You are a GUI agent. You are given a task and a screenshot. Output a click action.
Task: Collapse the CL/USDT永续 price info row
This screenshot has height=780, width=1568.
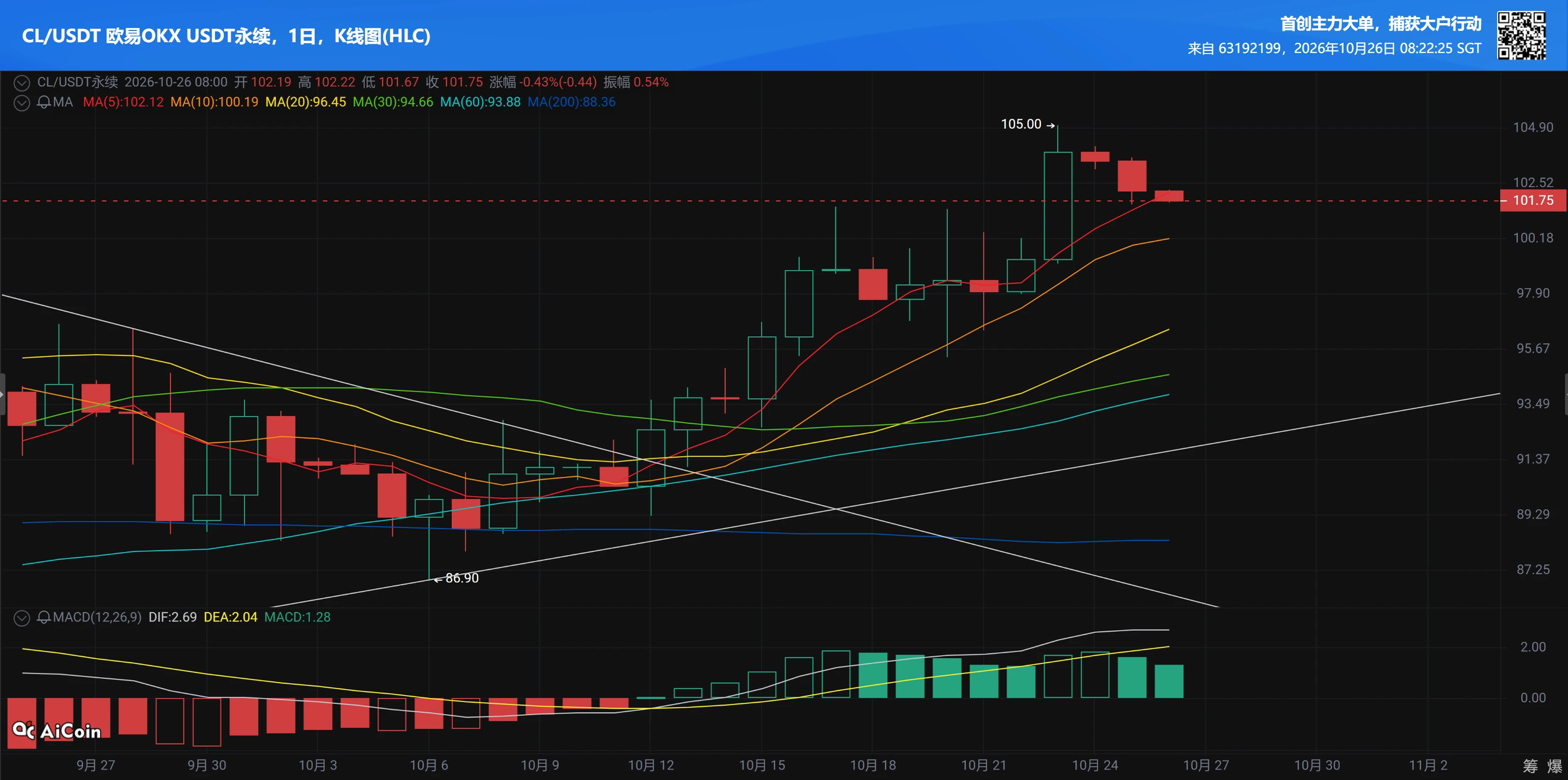[22, 83]
